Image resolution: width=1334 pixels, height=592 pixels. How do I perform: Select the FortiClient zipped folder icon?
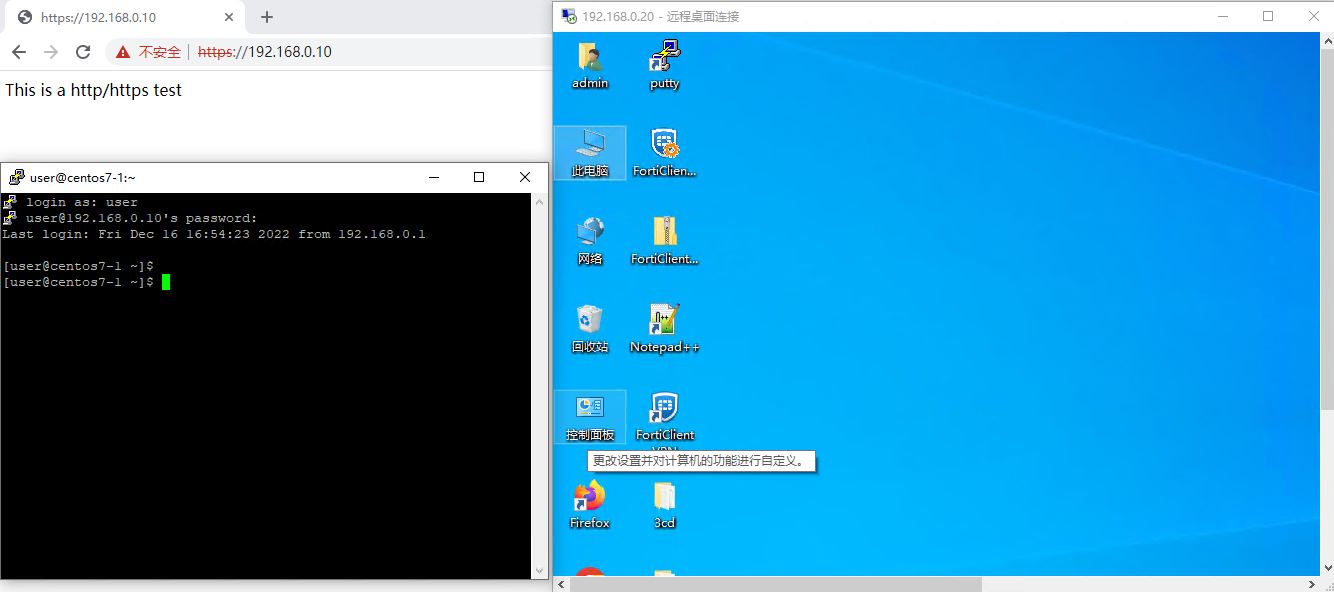(665, 235)
